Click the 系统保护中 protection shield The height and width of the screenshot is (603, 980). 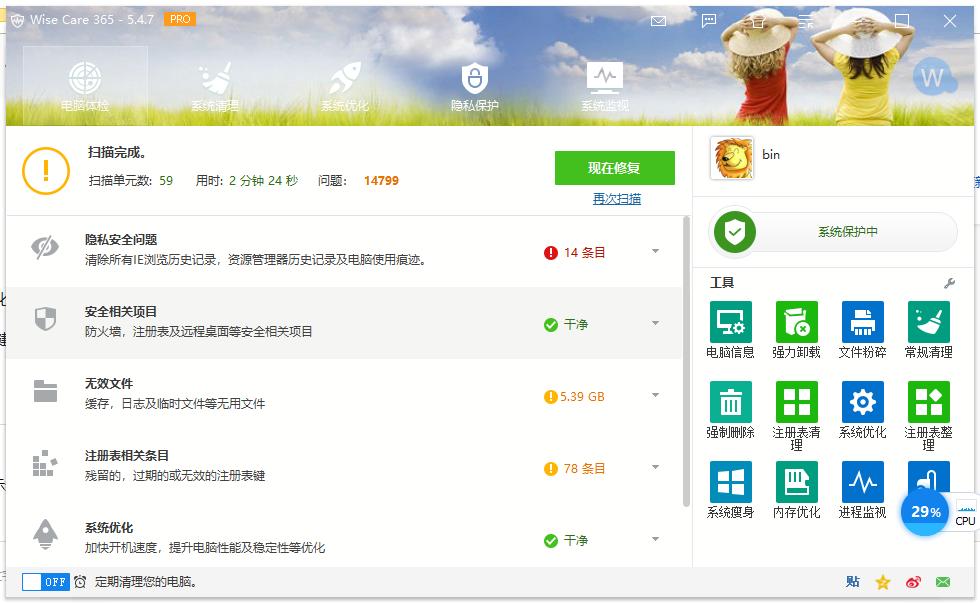pyautogui.click(x=836, y=232)
